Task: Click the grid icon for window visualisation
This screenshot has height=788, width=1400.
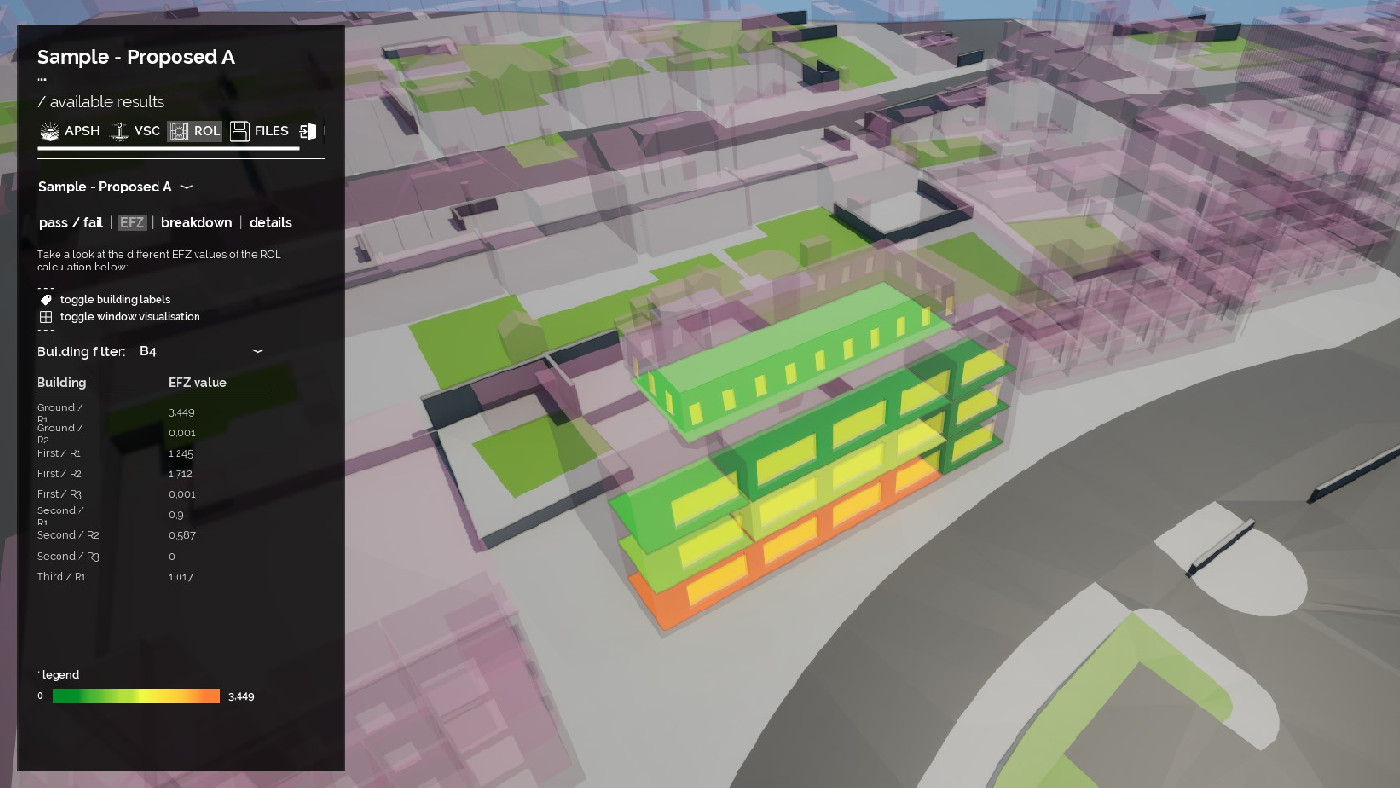Action: [x=45, y=317]
